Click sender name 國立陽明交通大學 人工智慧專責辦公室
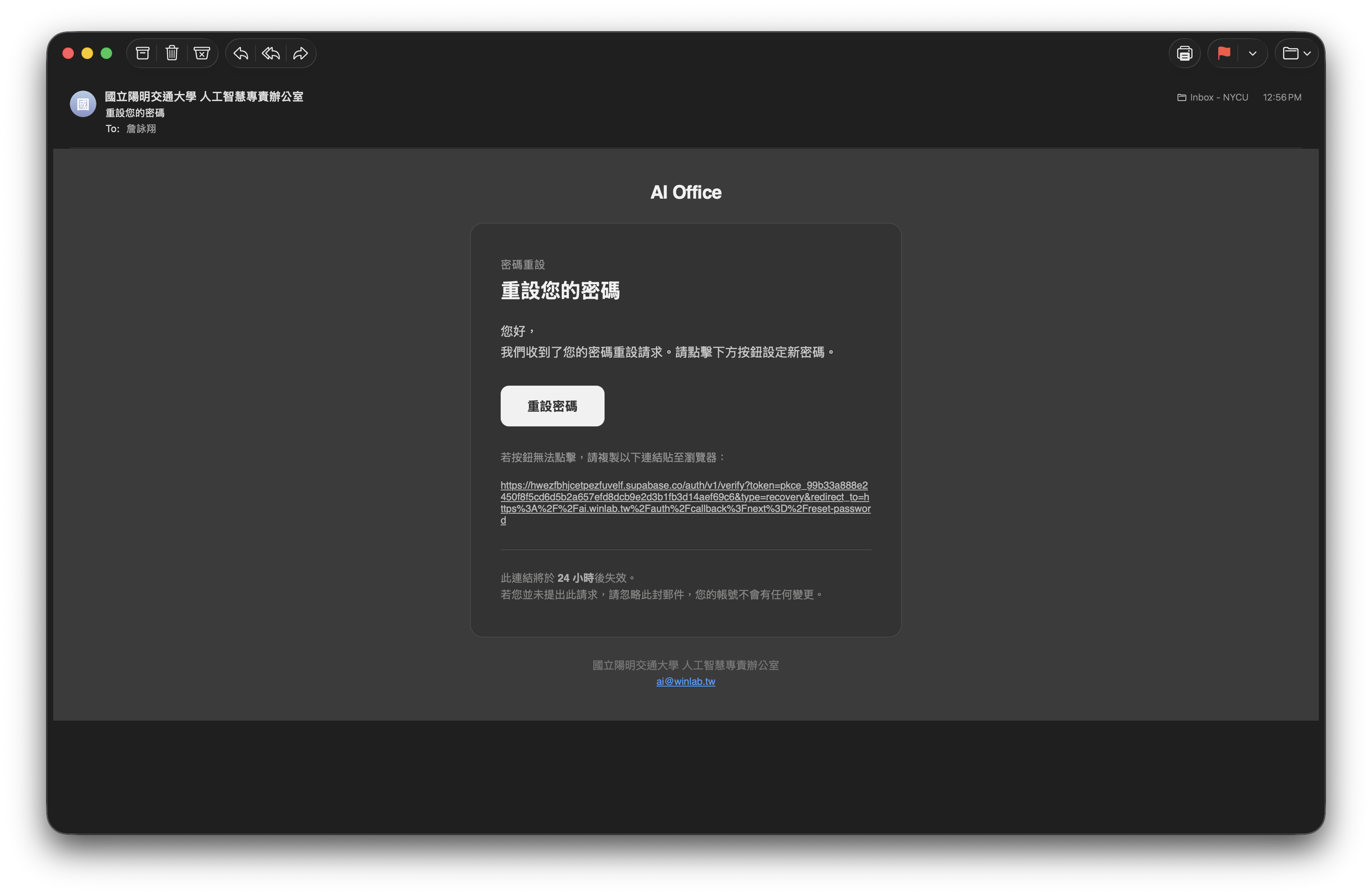1372x896 pixels. pyautogui.click(x=204, y=96)
